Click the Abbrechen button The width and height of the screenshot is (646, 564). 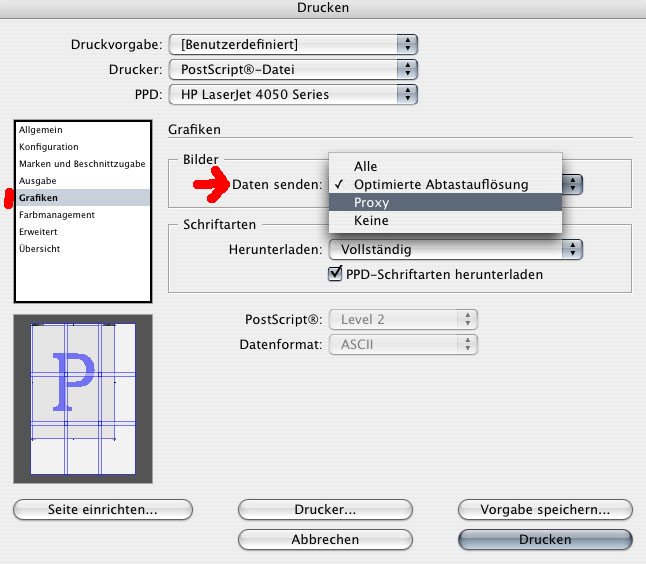(x=325, y=540)
